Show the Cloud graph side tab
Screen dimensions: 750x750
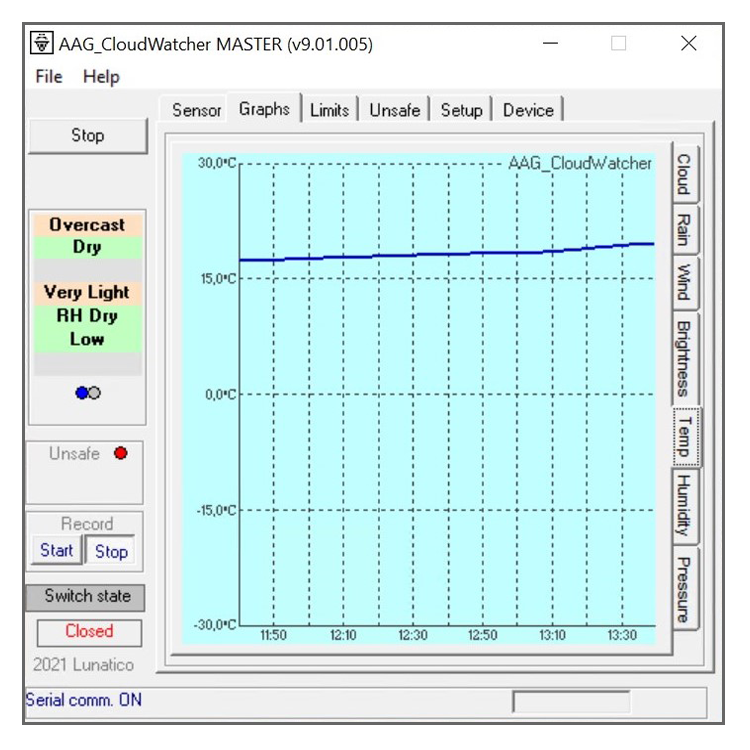point(684,174)
